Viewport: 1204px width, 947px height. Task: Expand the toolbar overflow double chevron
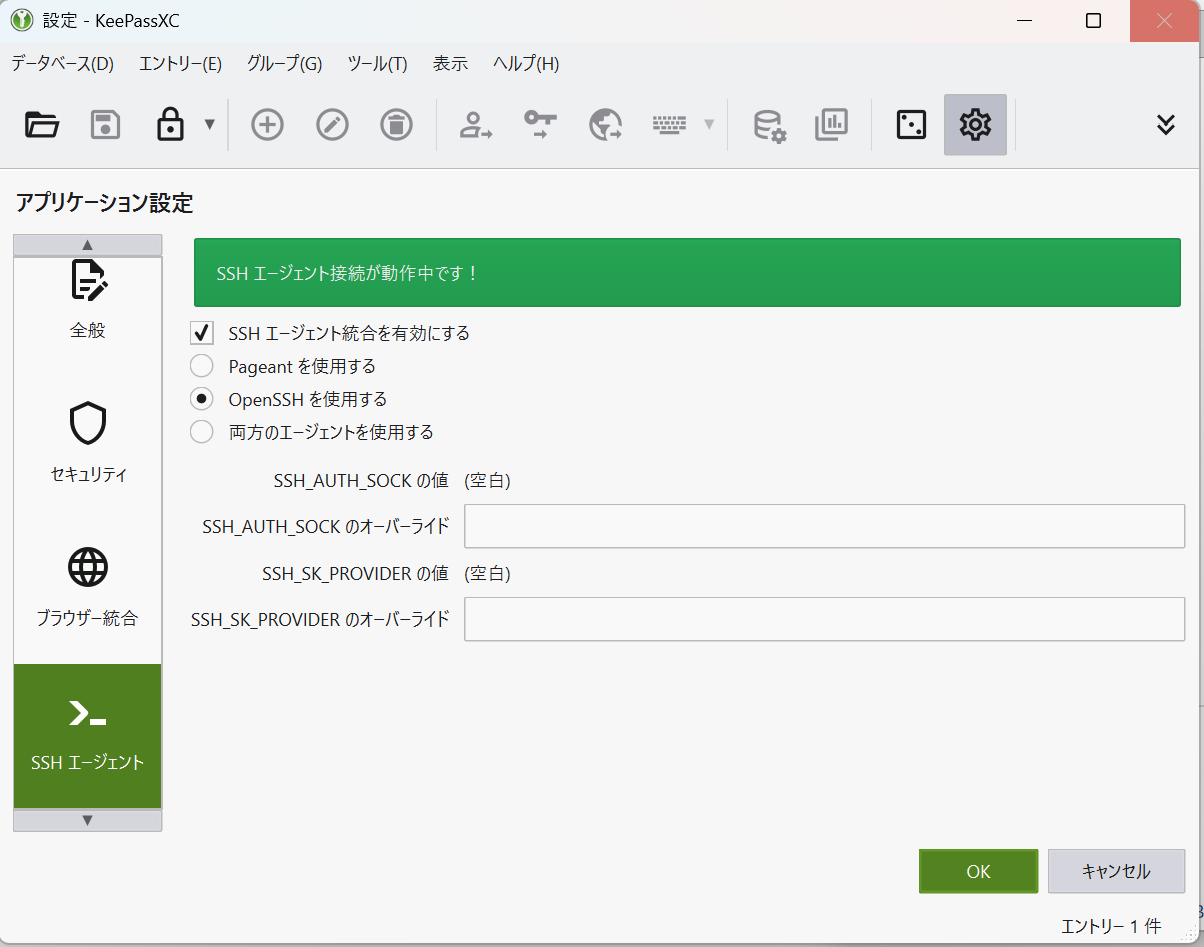click(x=1165, y=125)
